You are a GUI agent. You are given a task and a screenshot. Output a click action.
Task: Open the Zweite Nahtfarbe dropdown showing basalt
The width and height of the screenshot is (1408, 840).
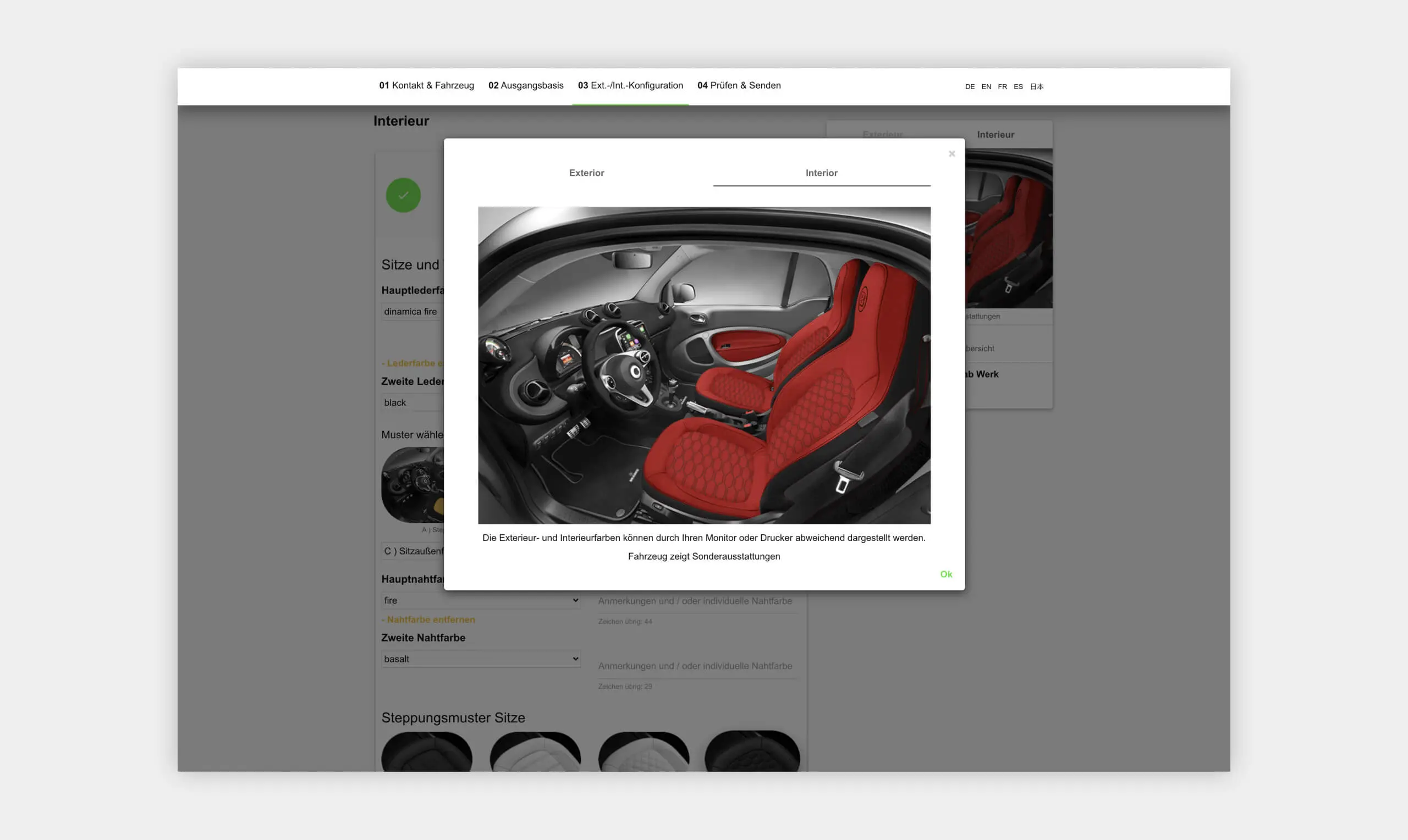(481, 659)
